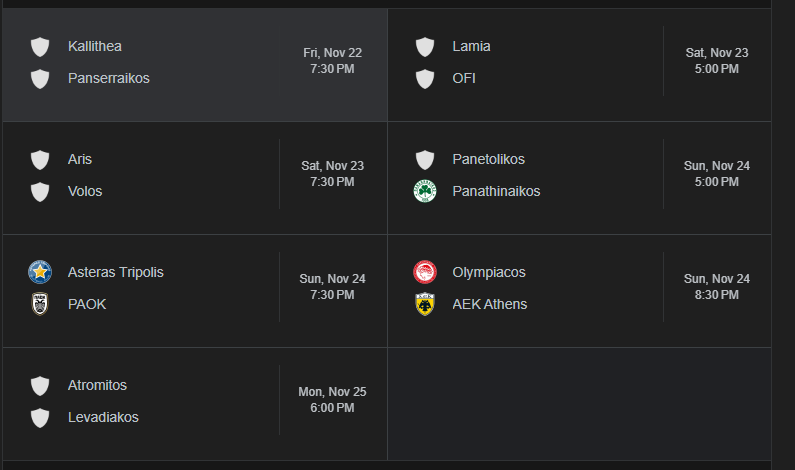Open the Fri, Nov 22 7:30 PM fixture time
Screen dimensions: 795x470
(333, 61)
